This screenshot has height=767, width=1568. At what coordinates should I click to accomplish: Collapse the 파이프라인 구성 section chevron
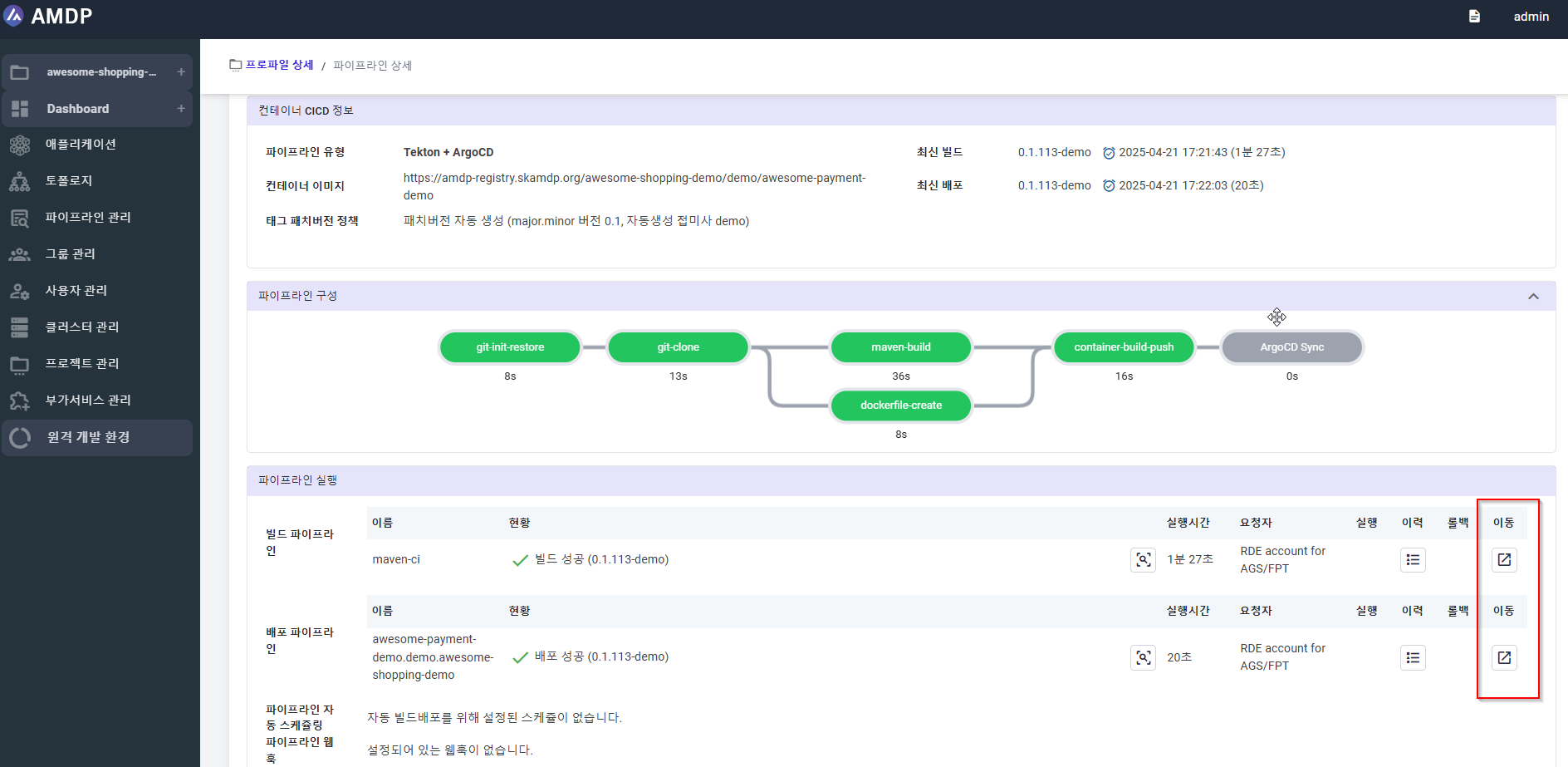coord(1533,297)
